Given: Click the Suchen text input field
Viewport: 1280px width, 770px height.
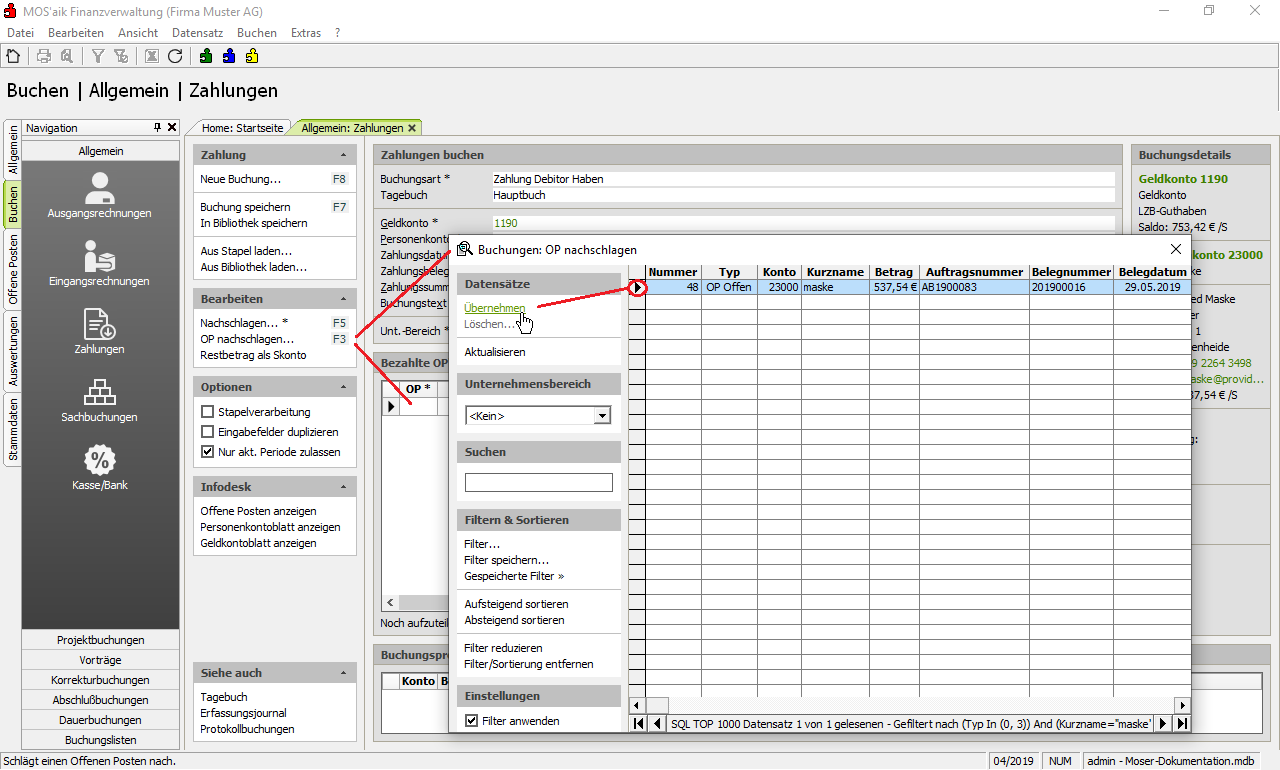Looking at the screenshot, I should click(538, 483).
